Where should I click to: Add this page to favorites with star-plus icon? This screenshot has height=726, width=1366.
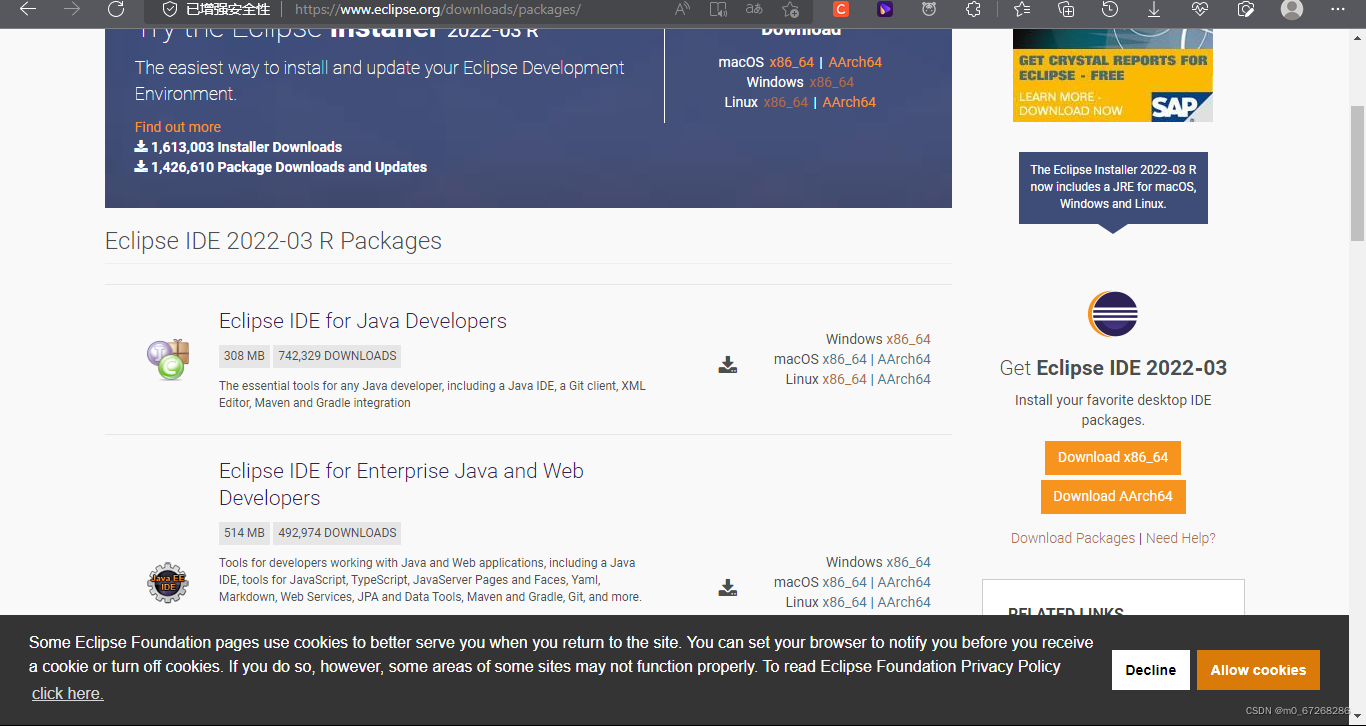point(790,9)
